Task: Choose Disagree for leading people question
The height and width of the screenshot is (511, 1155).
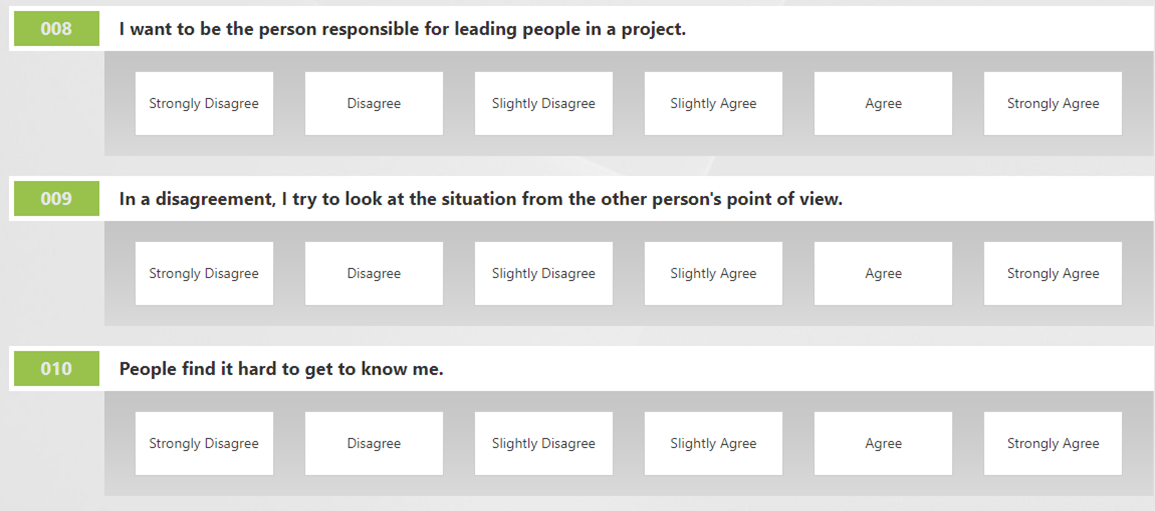Action: point(374,103)
